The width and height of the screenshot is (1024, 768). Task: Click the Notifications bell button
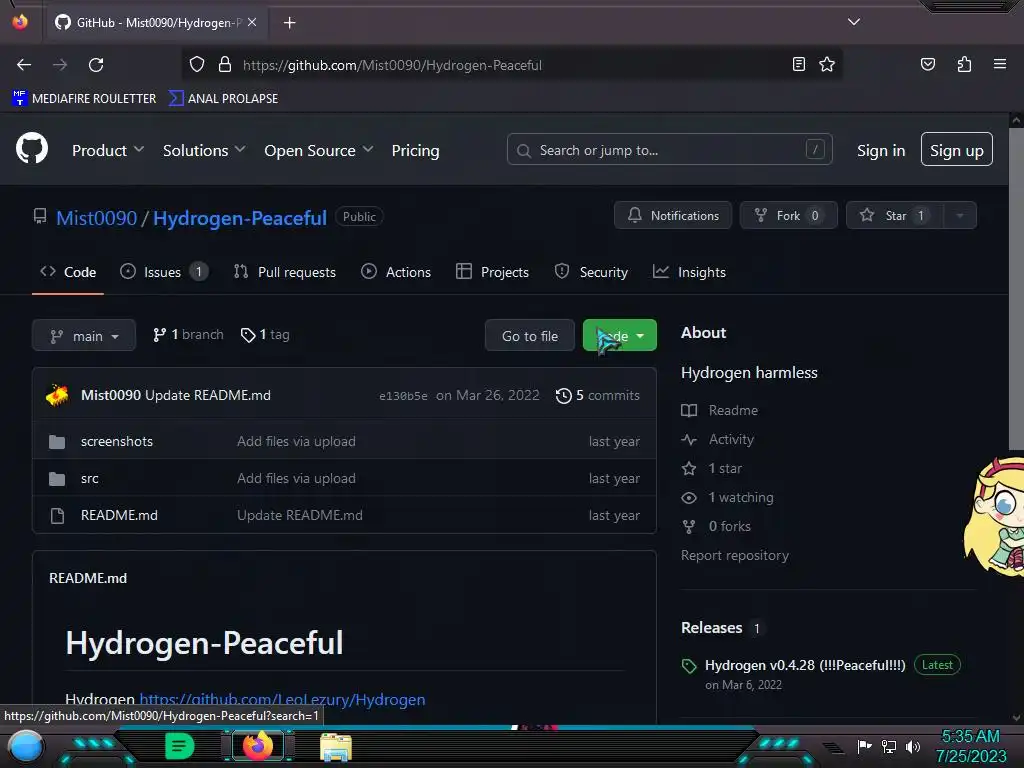(673, 215)
